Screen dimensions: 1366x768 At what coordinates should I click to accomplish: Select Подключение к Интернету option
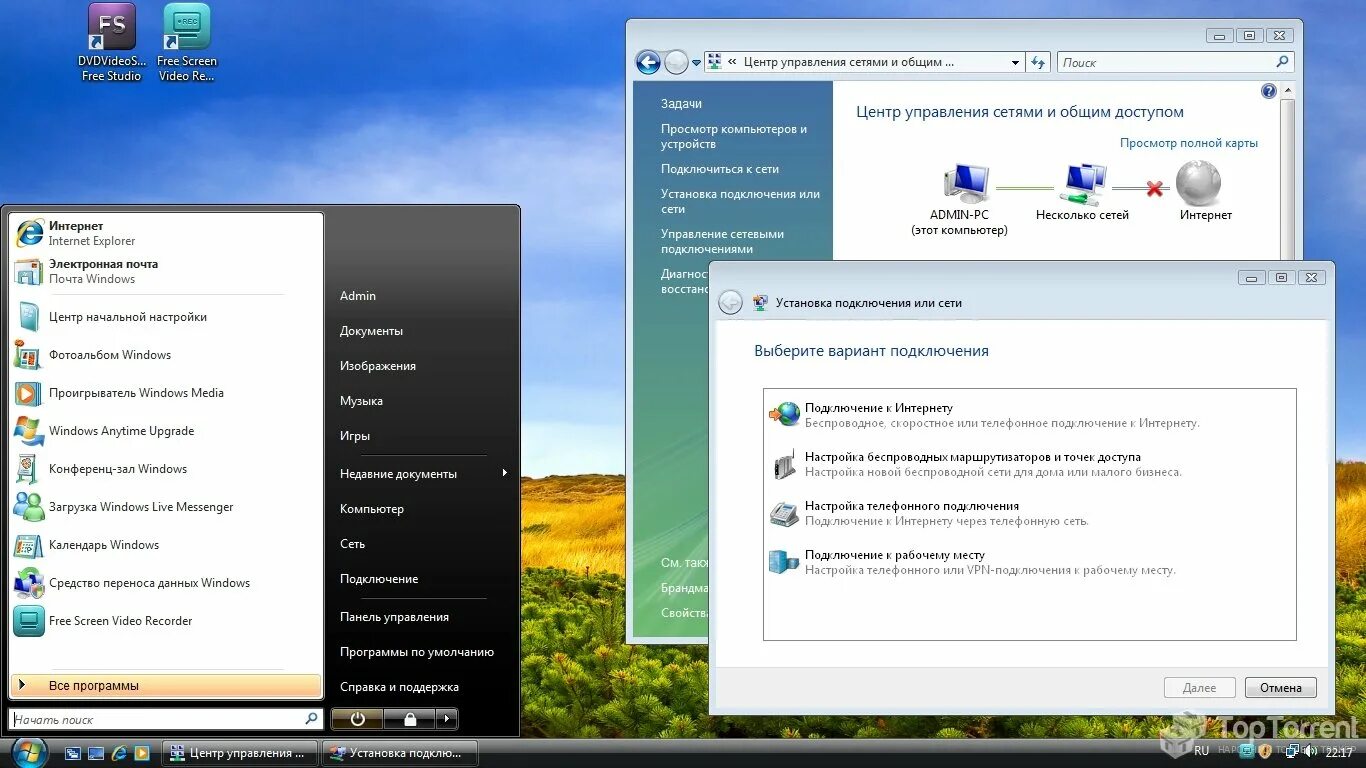pos(1029,415)
